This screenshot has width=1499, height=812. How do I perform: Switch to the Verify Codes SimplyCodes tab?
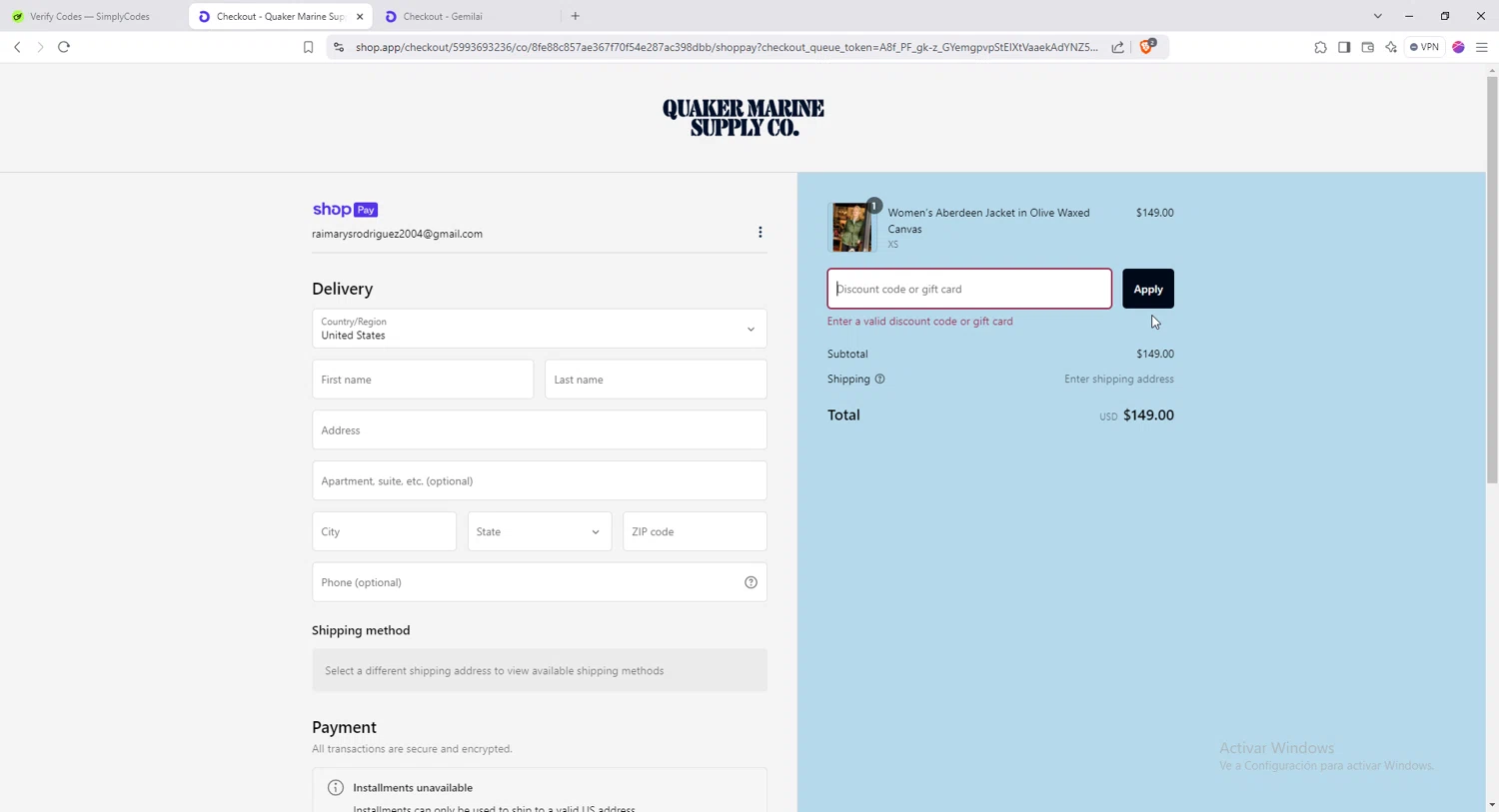(x=90, y=16)
